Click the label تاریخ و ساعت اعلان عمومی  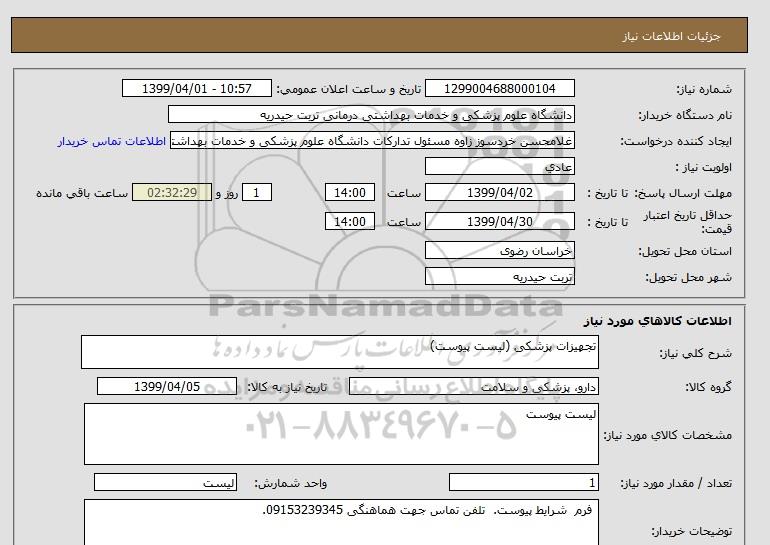tap(349, 89)
